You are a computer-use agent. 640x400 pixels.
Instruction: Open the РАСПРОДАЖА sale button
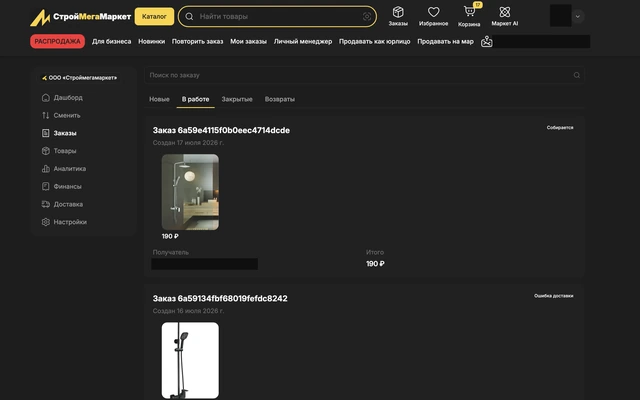tap(58, 41)
